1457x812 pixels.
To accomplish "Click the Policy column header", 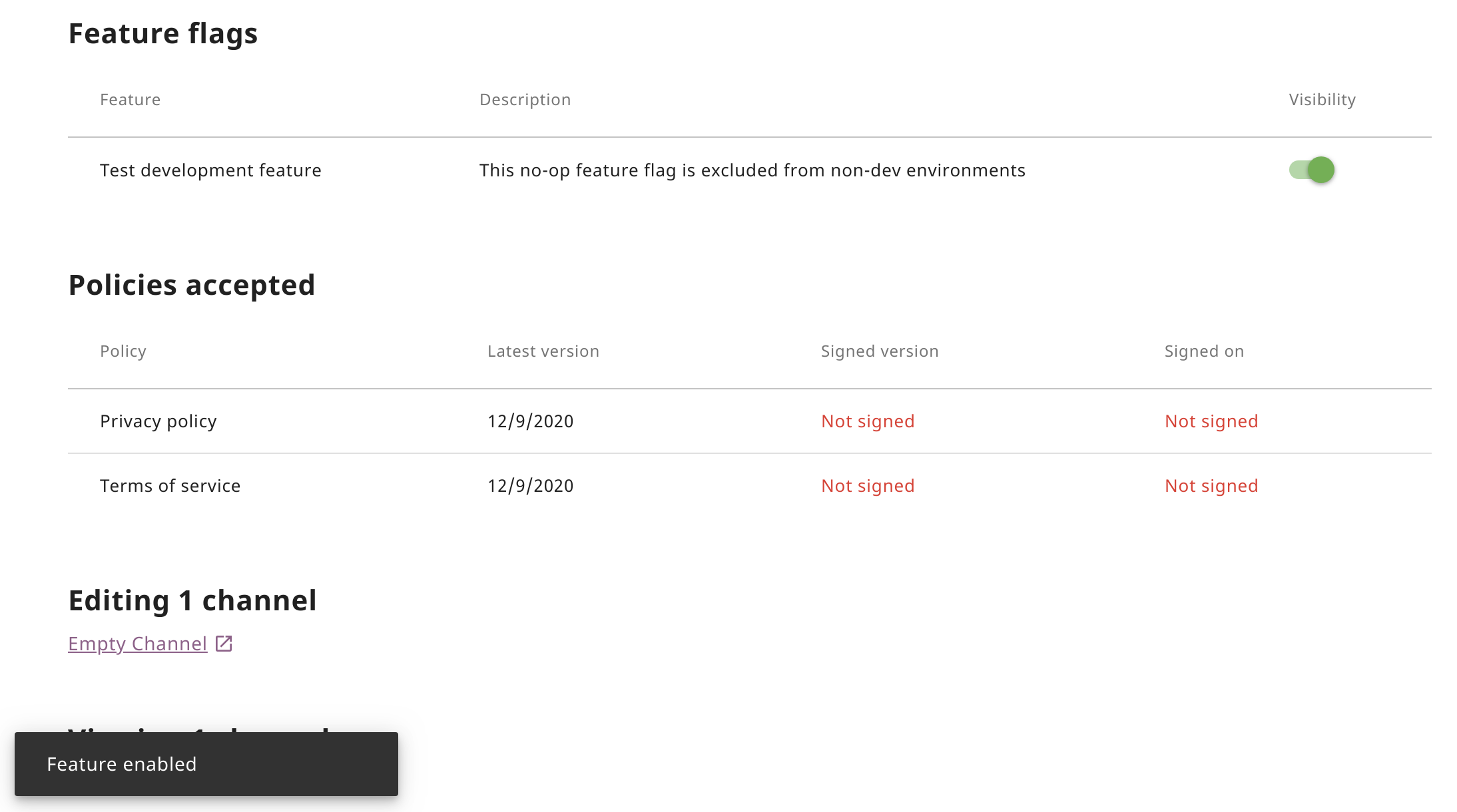I will (123, 351).
